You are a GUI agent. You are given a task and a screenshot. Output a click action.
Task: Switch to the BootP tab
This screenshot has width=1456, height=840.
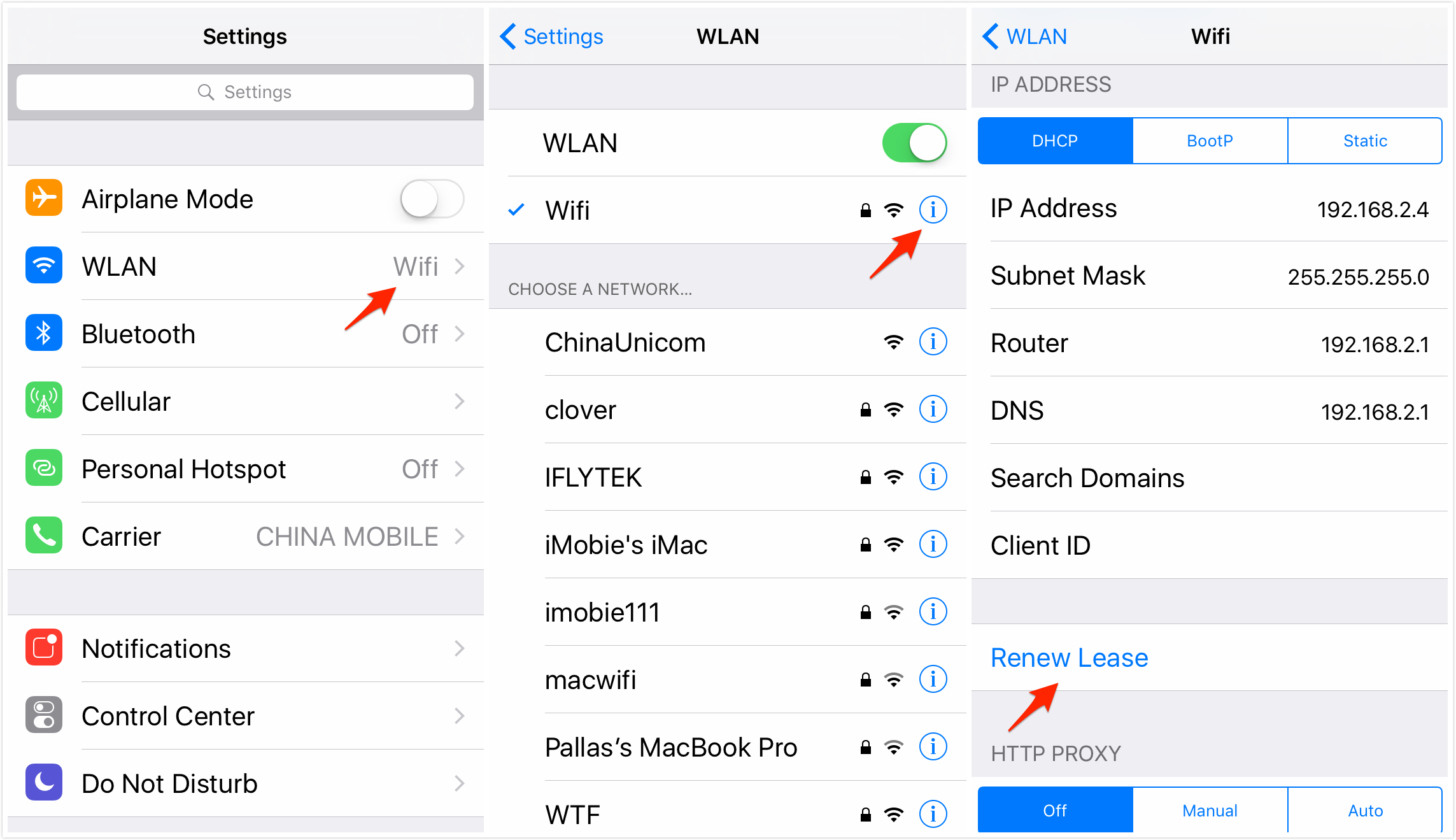1210,141
